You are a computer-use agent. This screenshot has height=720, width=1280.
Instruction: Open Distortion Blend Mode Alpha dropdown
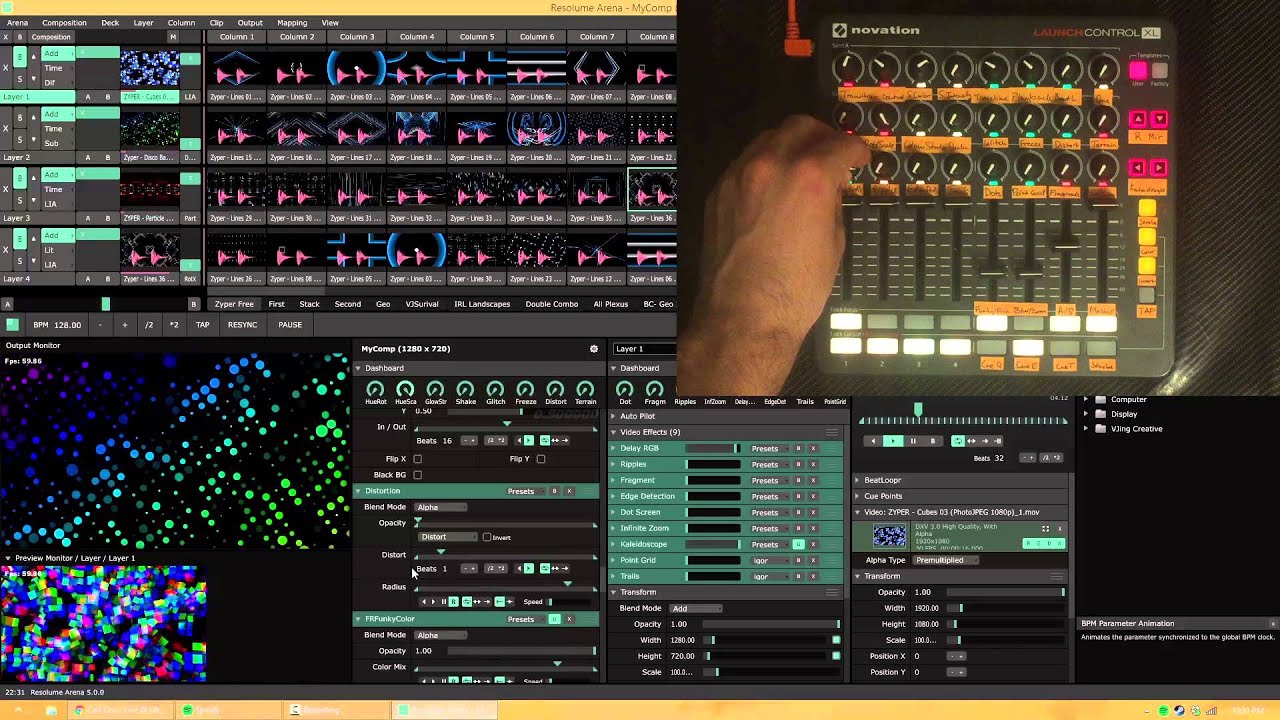[441, 507]
